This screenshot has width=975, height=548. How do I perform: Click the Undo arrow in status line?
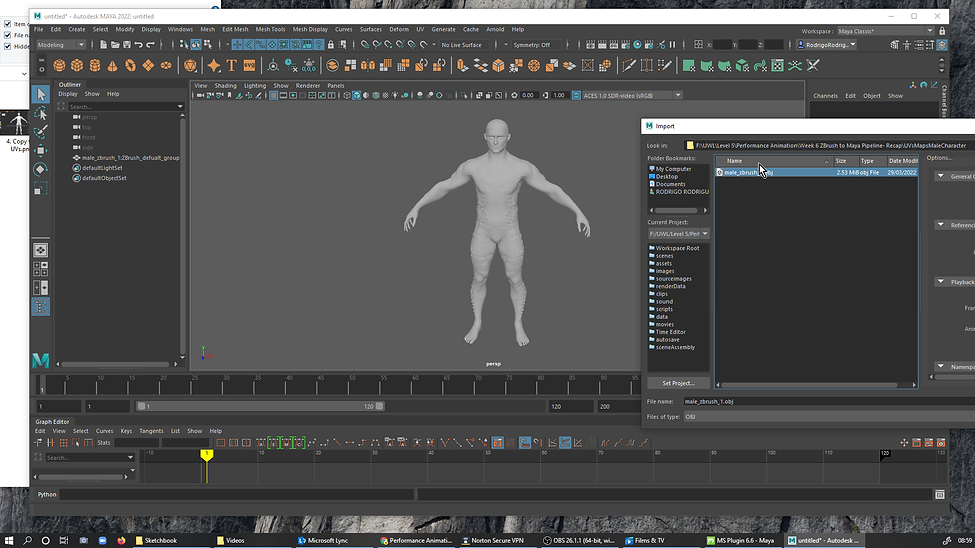[x=139, y=45]
